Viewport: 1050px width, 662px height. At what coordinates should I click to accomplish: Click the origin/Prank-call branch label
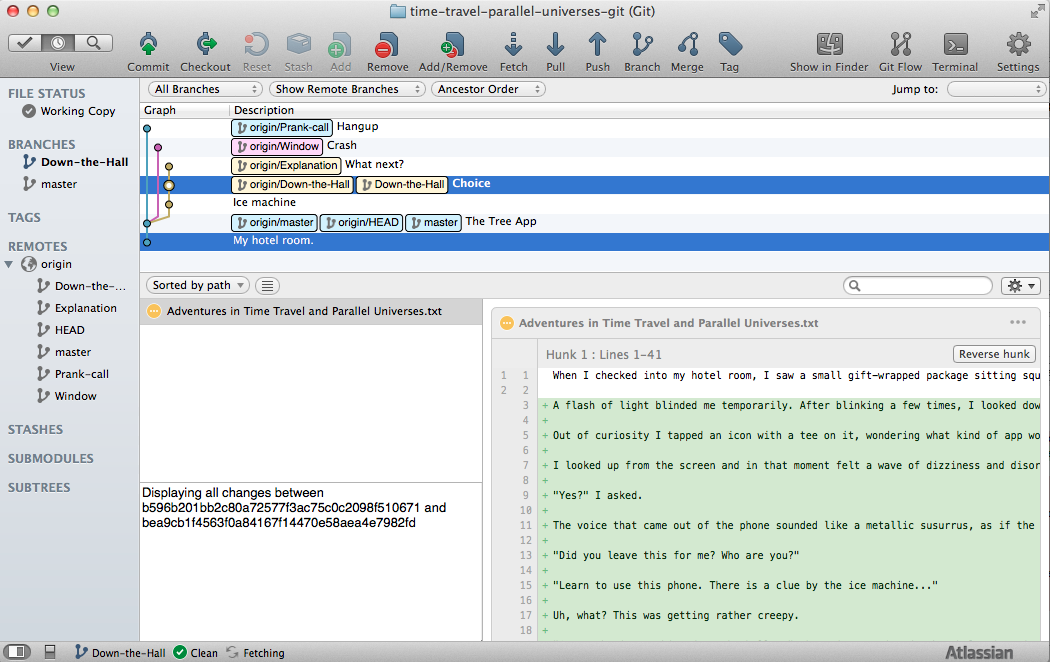tap(282, 127)
